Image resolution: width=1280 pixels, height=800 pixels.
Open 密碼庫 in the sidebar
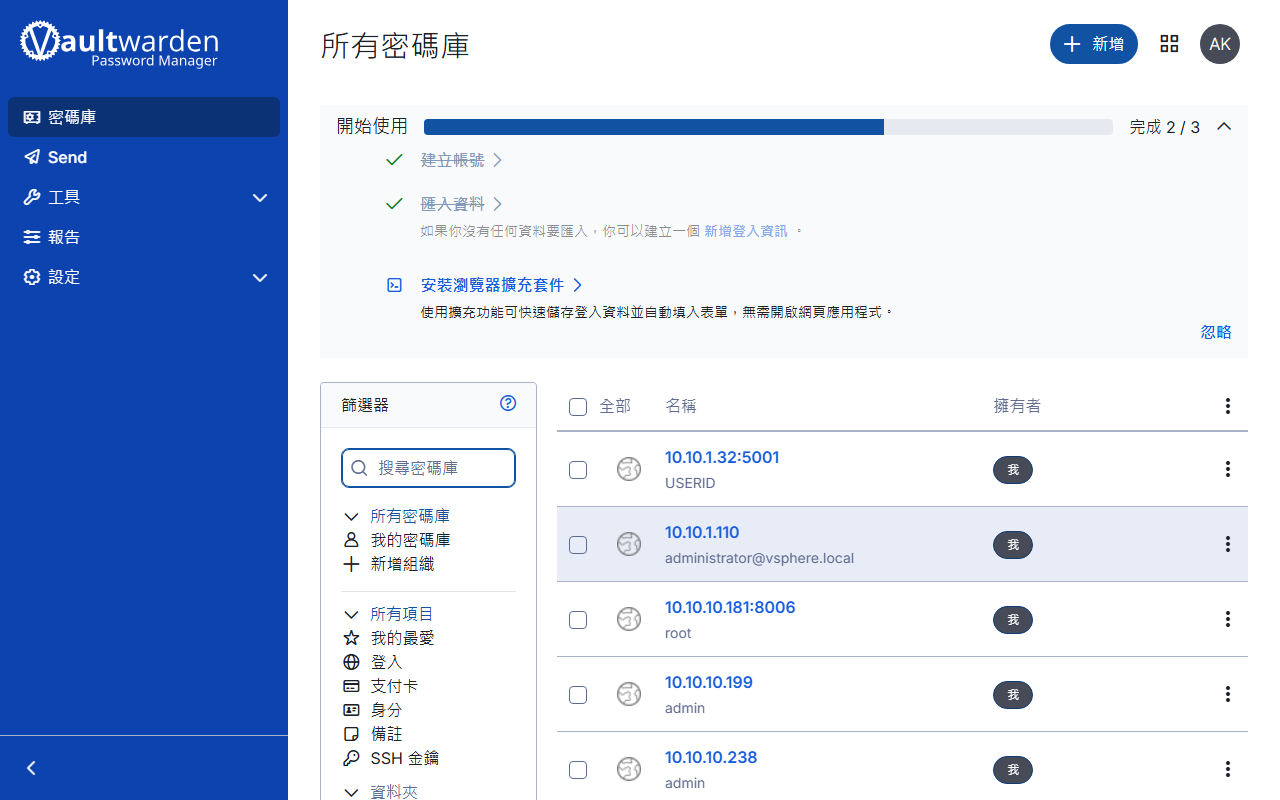[x=144, y=117]
